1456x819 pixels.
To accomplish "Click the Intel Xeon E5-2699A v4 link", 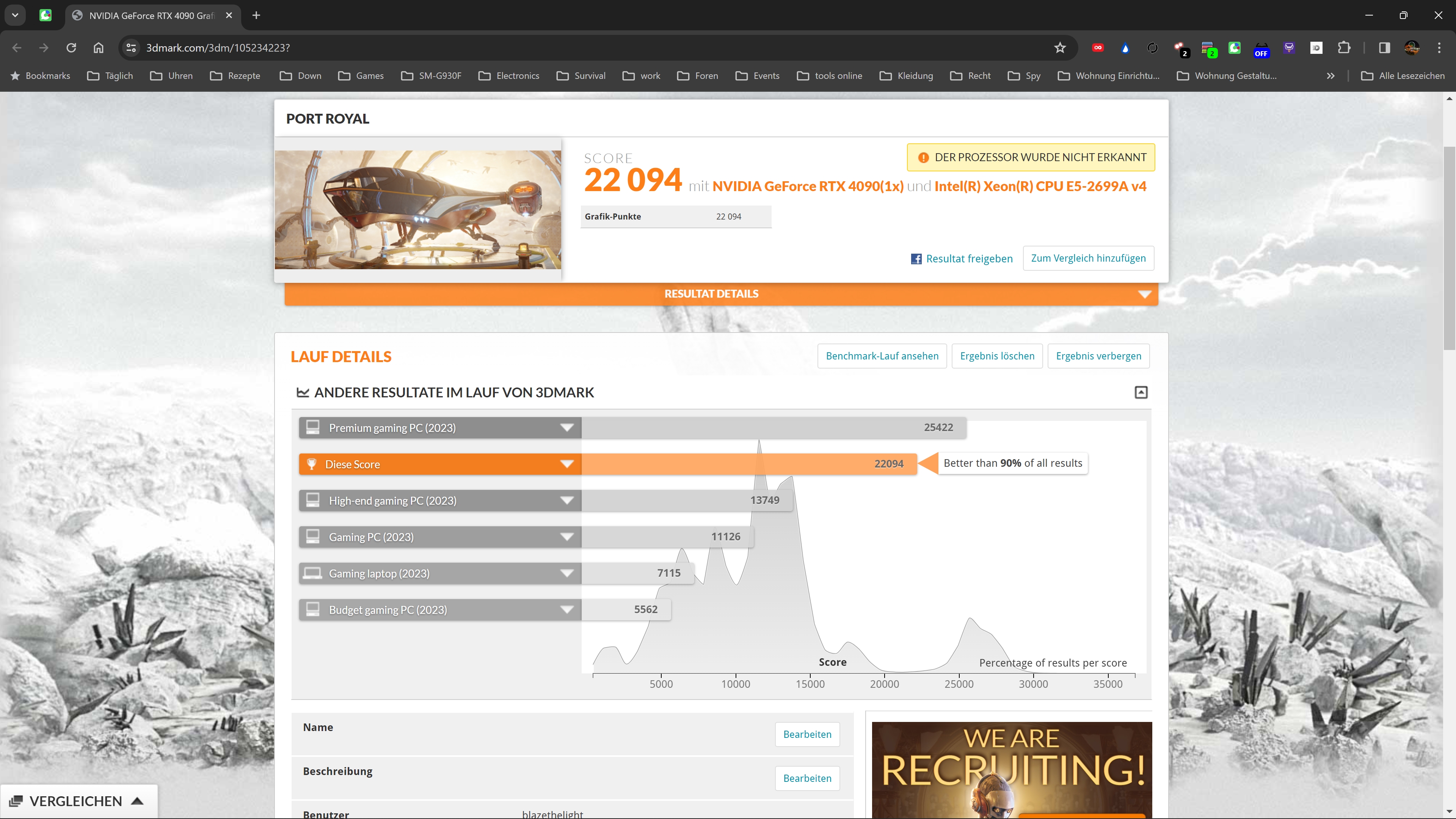I will [1040, 186].
